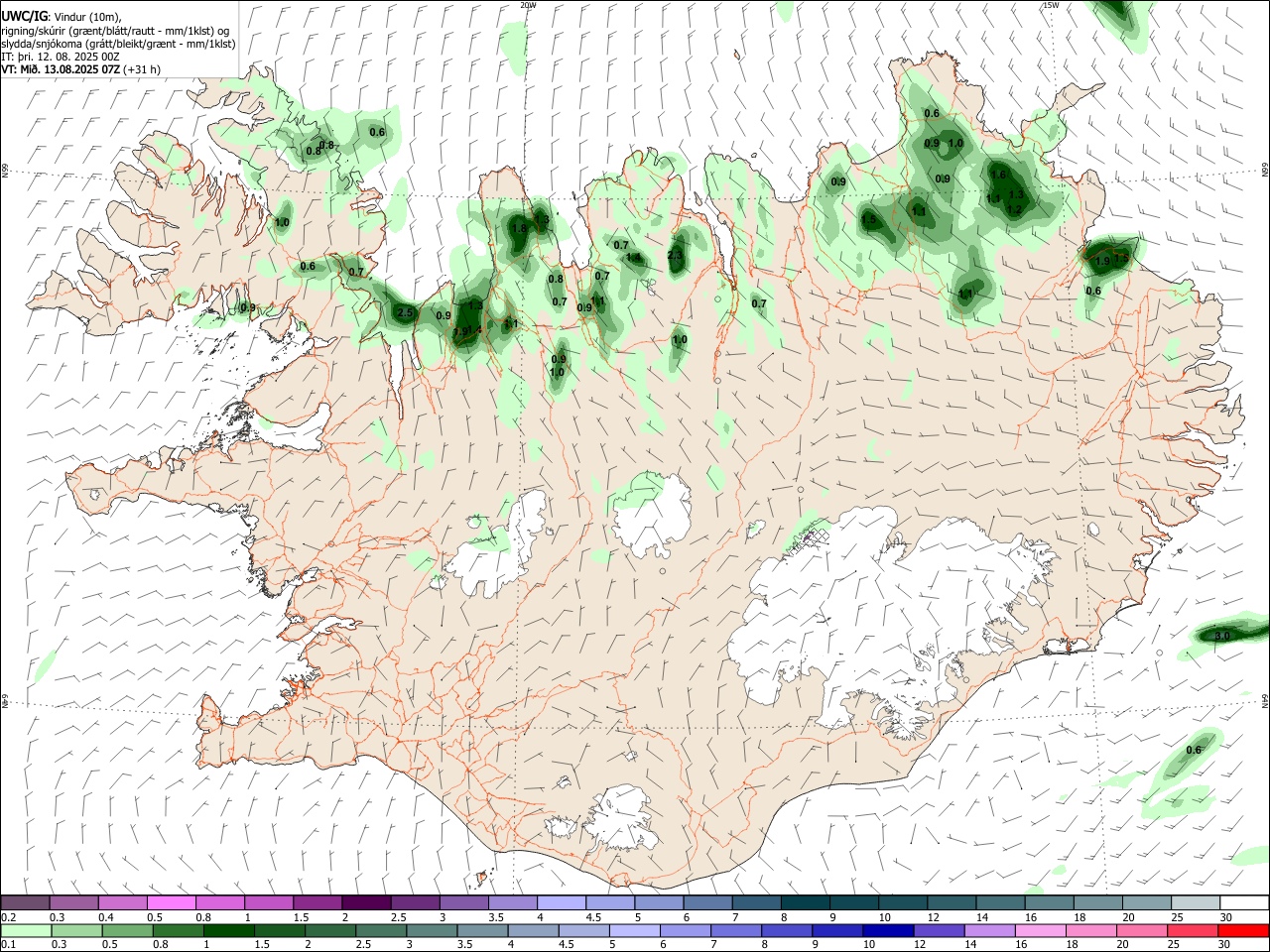Click the upper-row legend swatch labeled 4
Viewport: 1270px width, 952px height.
560,902
